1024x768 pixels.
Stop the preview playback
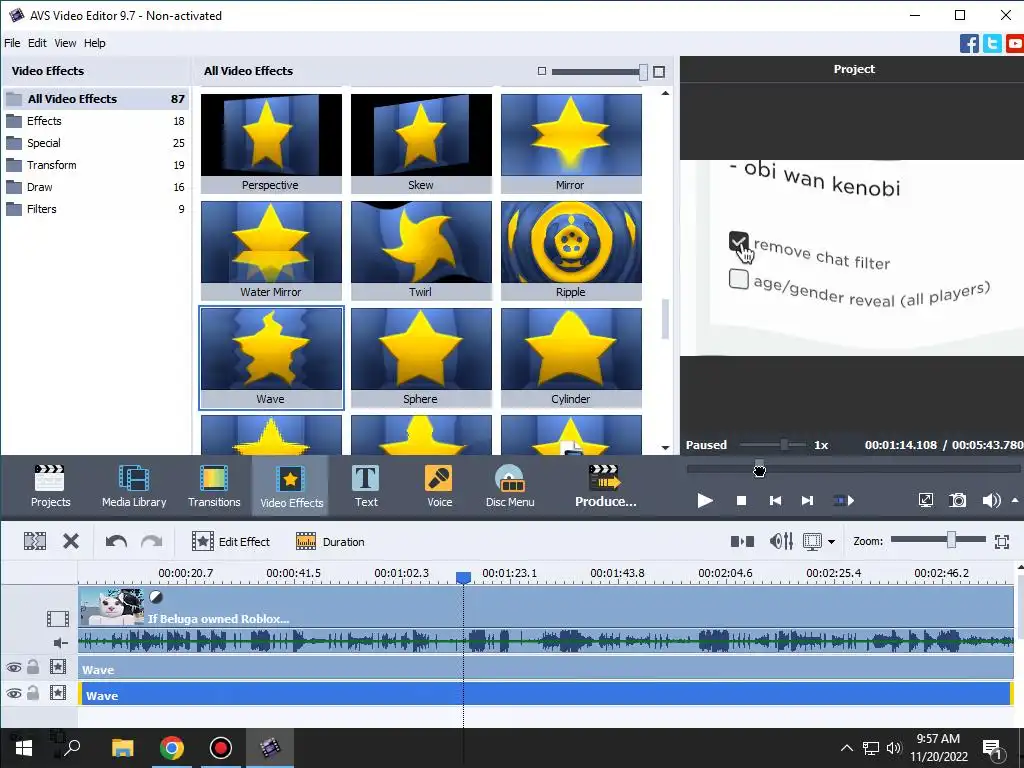pos(741,501)
